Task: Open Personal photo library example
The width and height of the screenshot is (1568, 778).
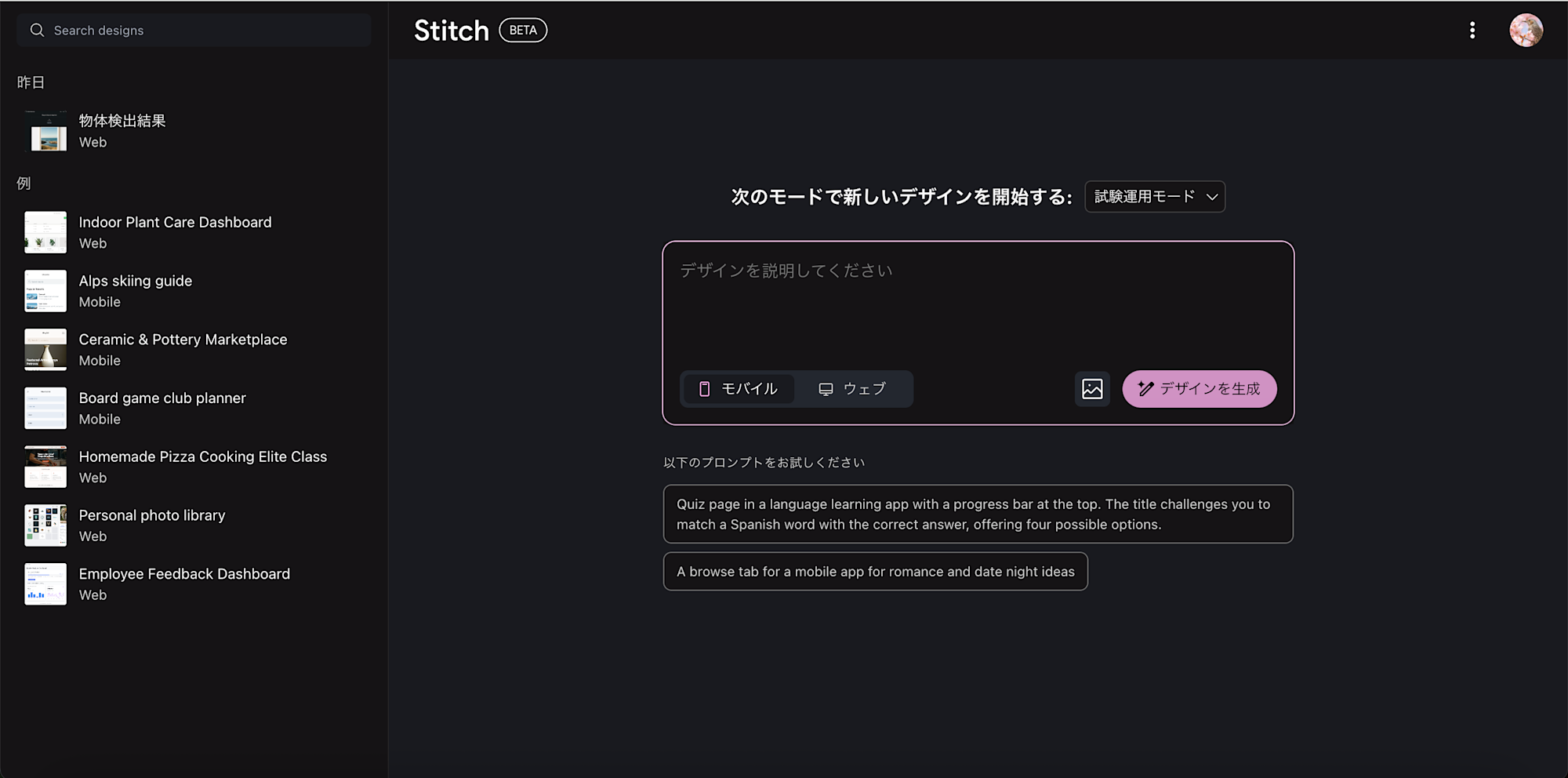Action: click(x=194, y=525)
